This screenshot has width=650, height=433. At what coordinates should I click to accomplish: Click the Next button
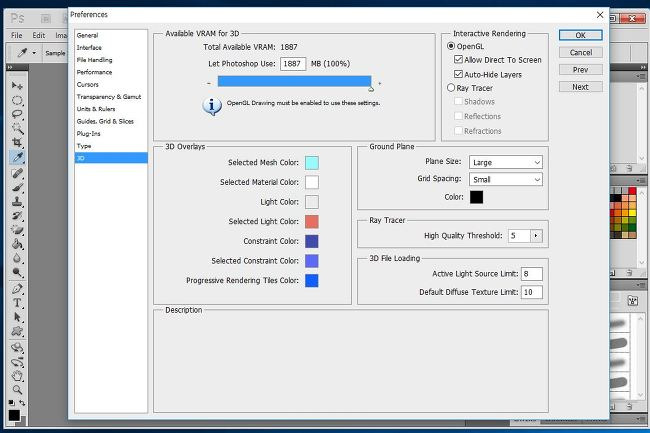[580, 87]
